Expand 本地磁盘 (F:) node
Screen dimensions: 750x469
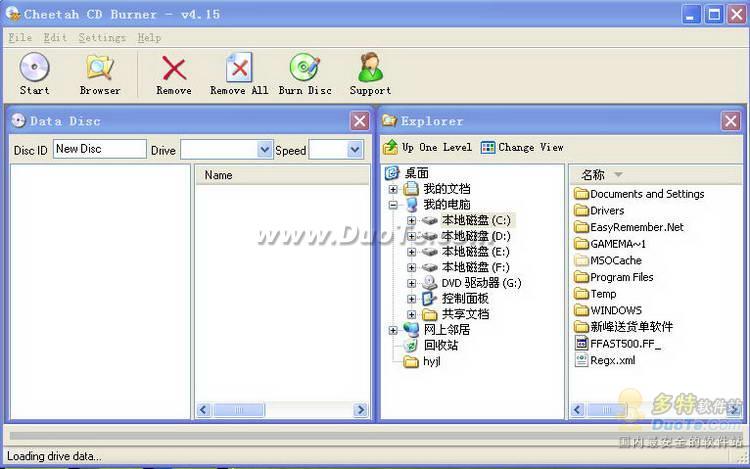[411, 267]
